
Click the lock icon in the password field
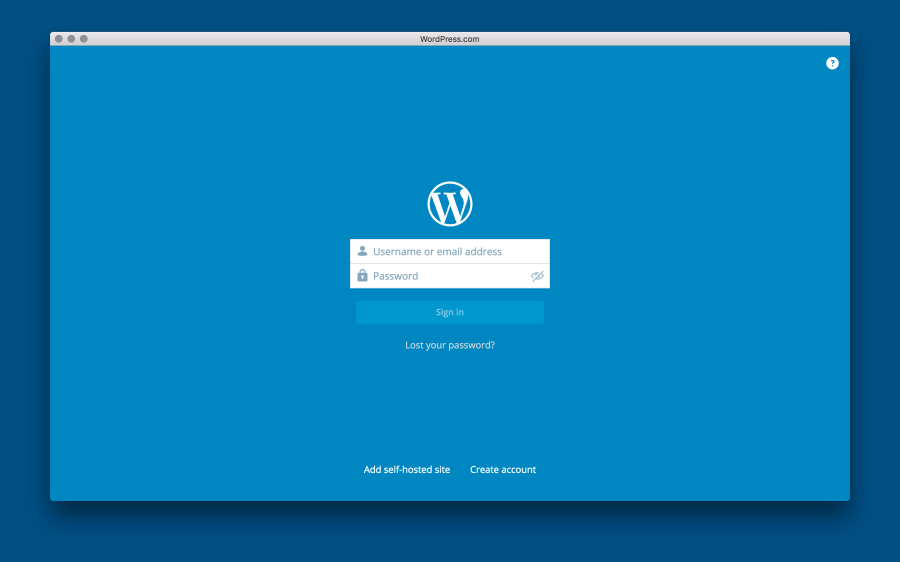click(x=362, y=276)
